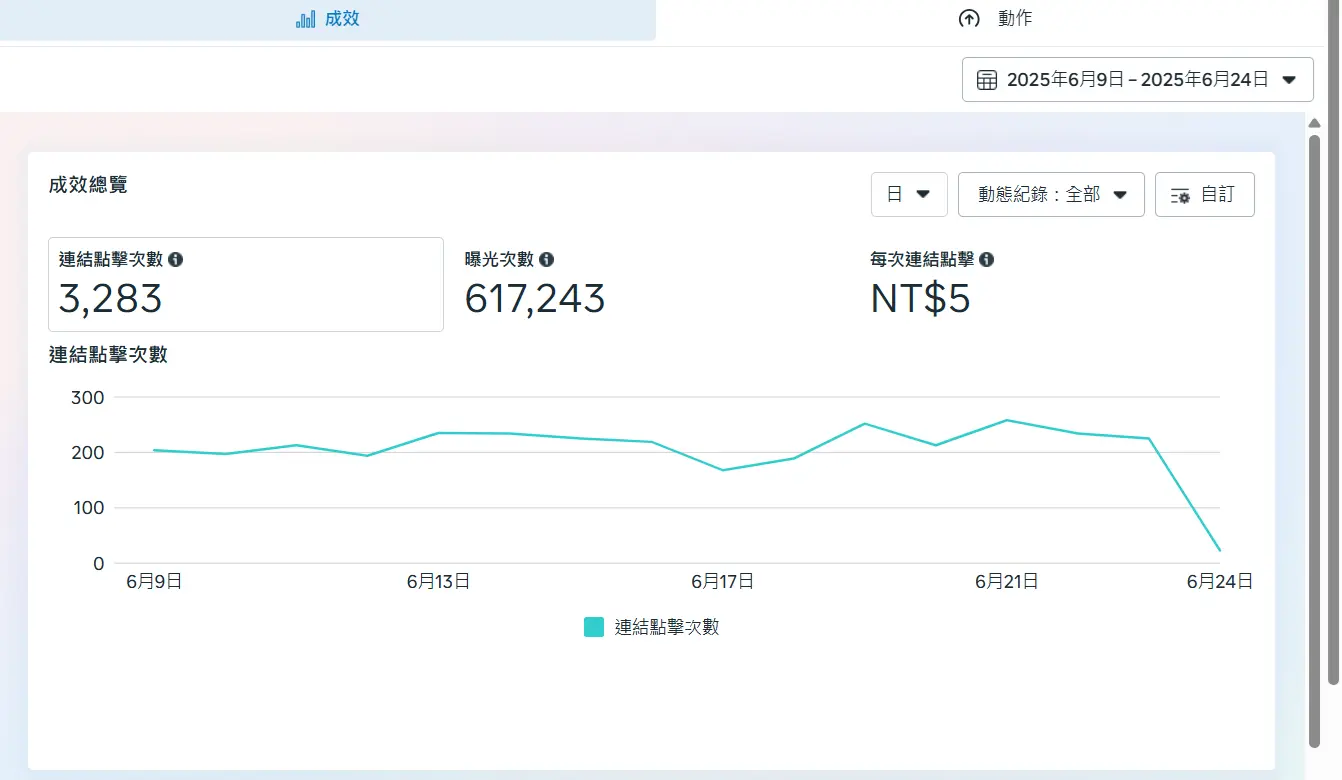1342x780 pixels.
Task: Click the scrollbar up arrow
Action: point(1315,122)
